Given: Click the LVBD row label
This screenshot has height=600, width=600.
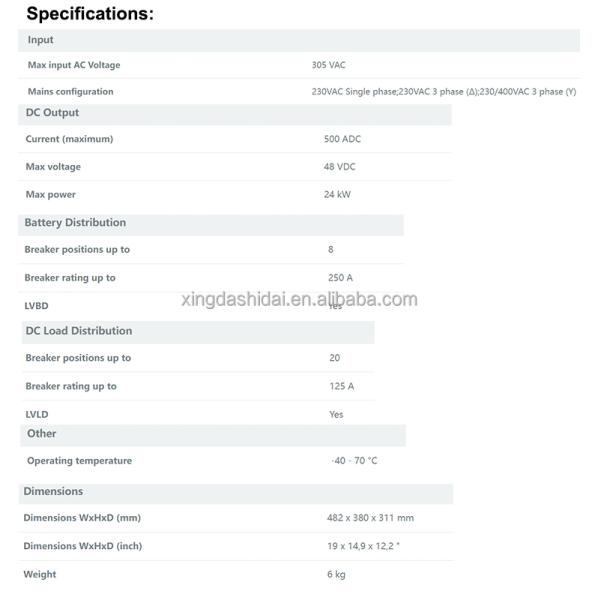Looking at the screenshot, I should point(36,305).
